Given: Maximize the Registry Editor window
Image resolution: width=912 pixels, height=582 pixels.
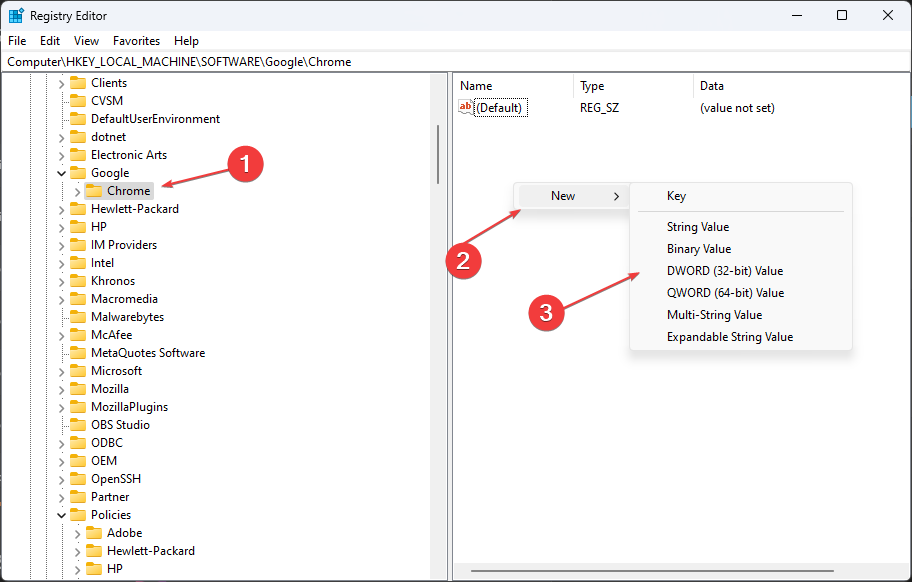Looking at the screenshot, I should 842,16.
